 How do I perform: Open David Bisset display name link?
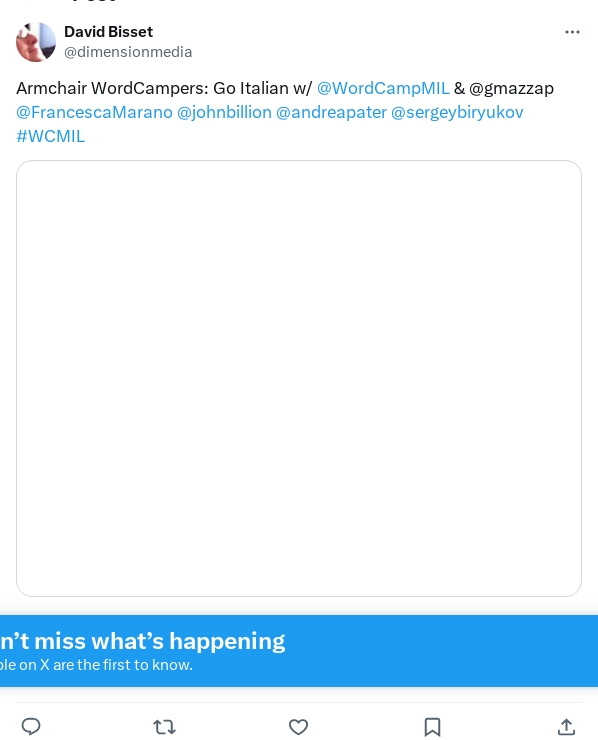[x=109, y=32]
